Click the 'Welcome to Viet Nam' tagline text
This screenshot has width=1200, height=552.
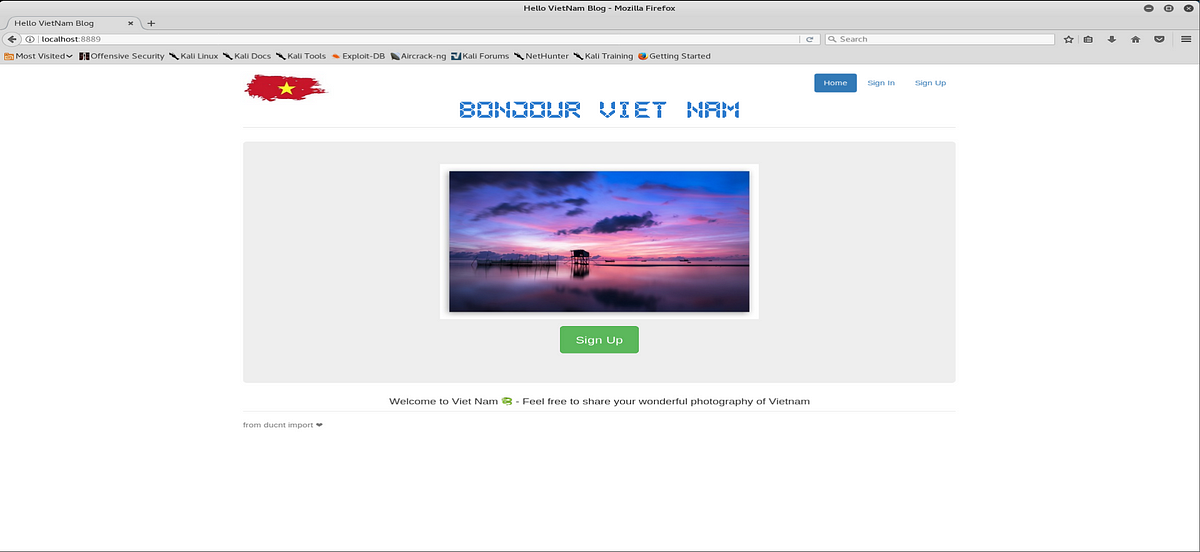tap(599, 401)
